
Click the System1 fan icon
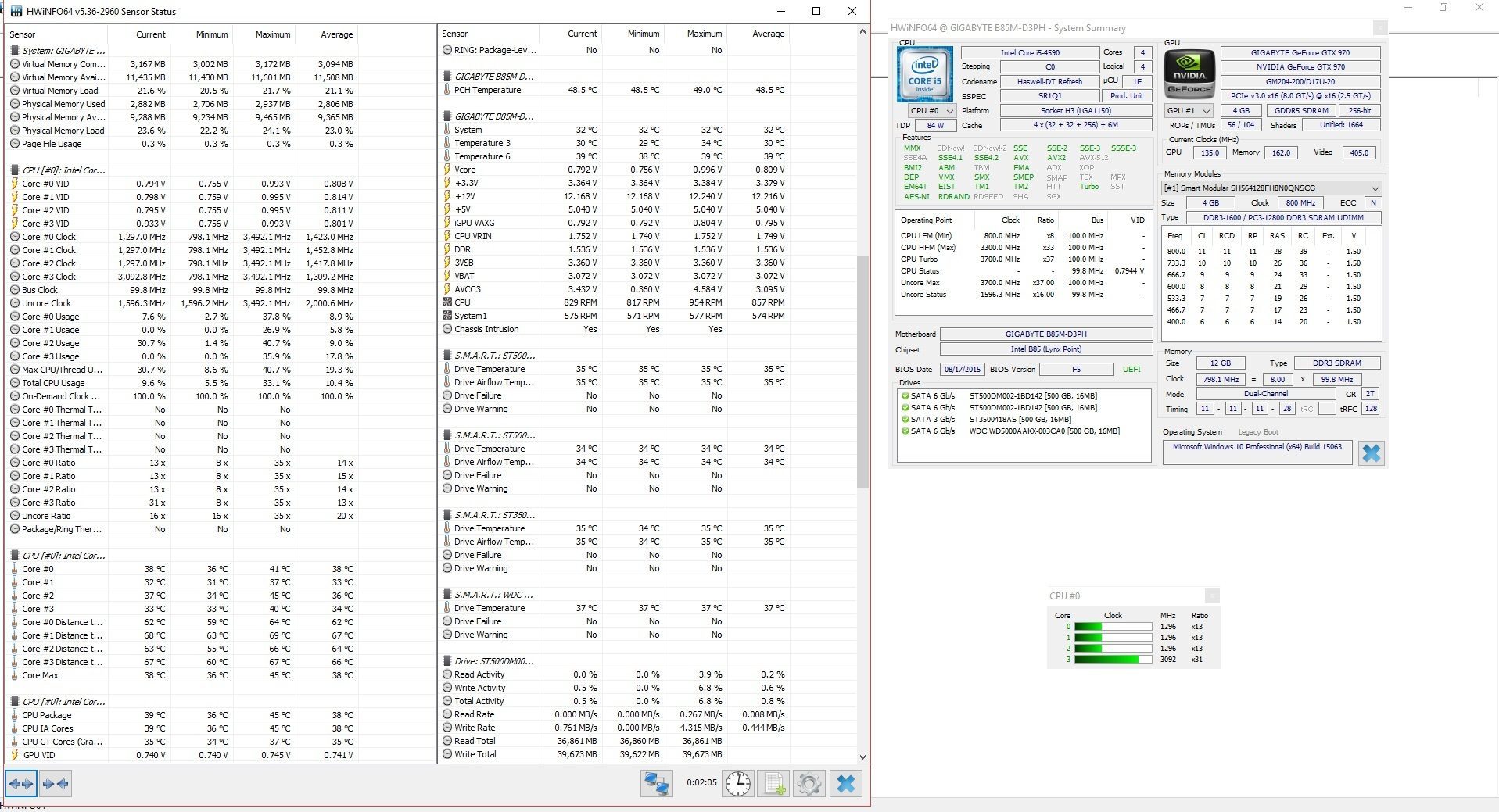(447, 316)
